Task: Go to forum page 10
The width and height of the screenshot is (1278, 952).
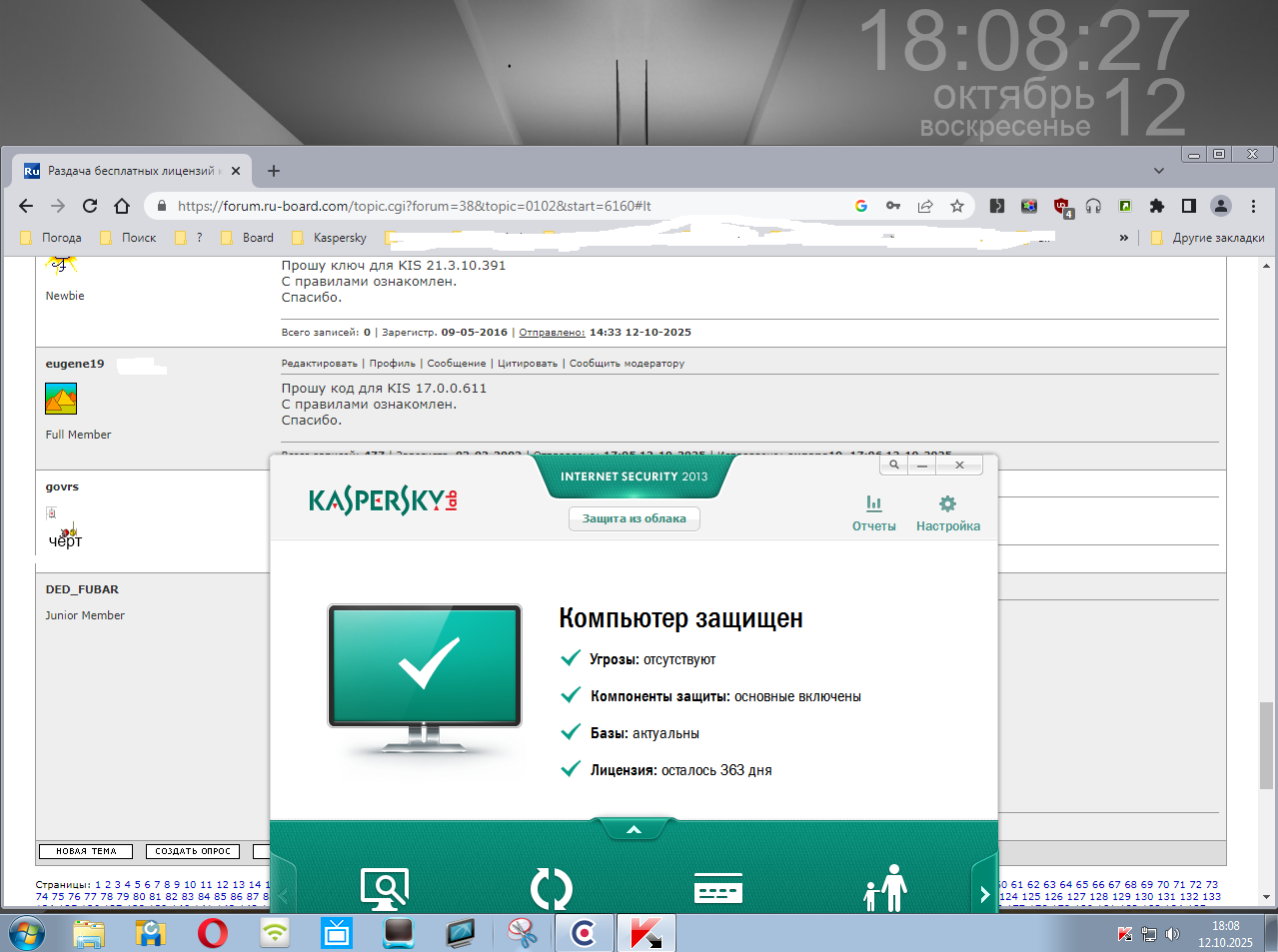Action: 190,884
